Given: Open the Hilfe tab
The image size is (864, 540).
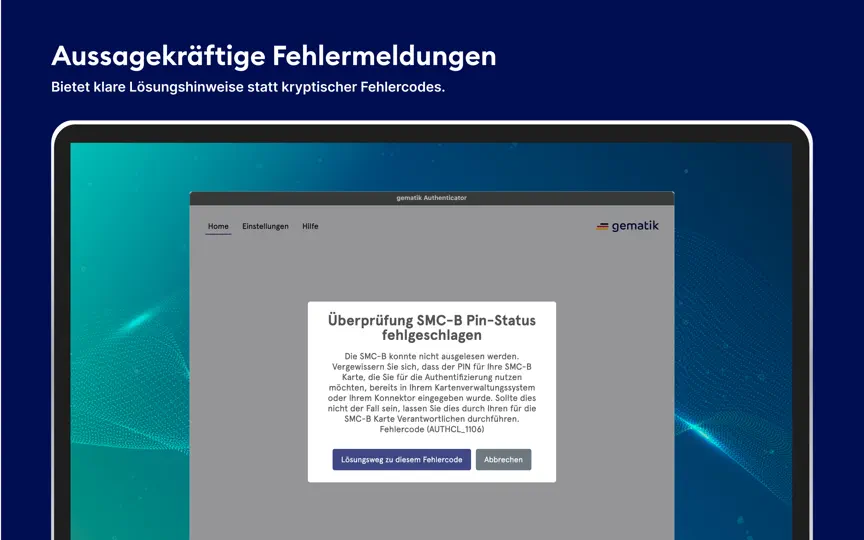Looking at the screenshot, I should click(x=310, y=226).
